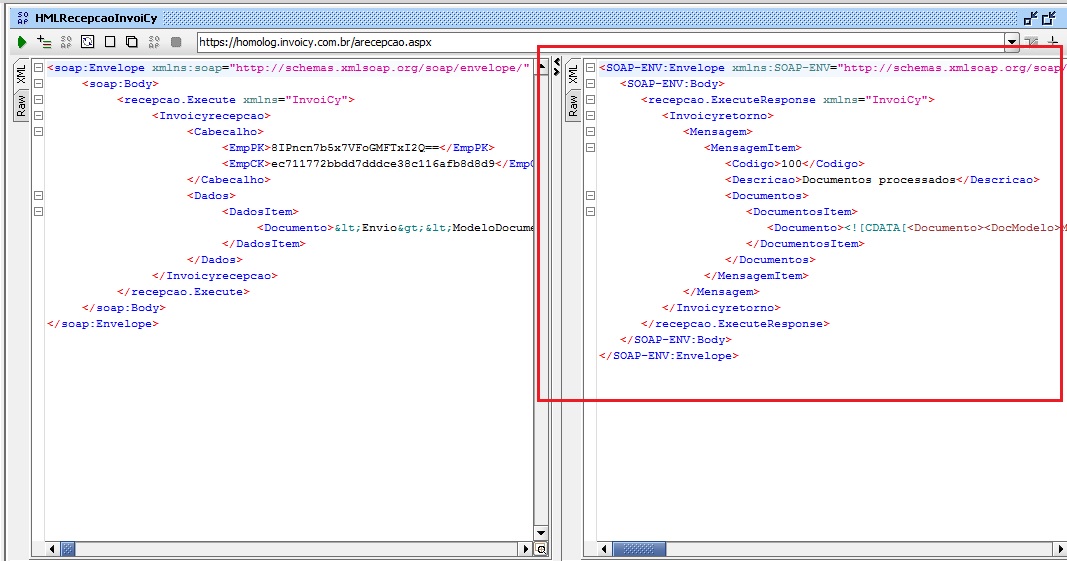Click the add-to-TestCase plus icon
This screenshot has width=1067, height=561.
44,42
